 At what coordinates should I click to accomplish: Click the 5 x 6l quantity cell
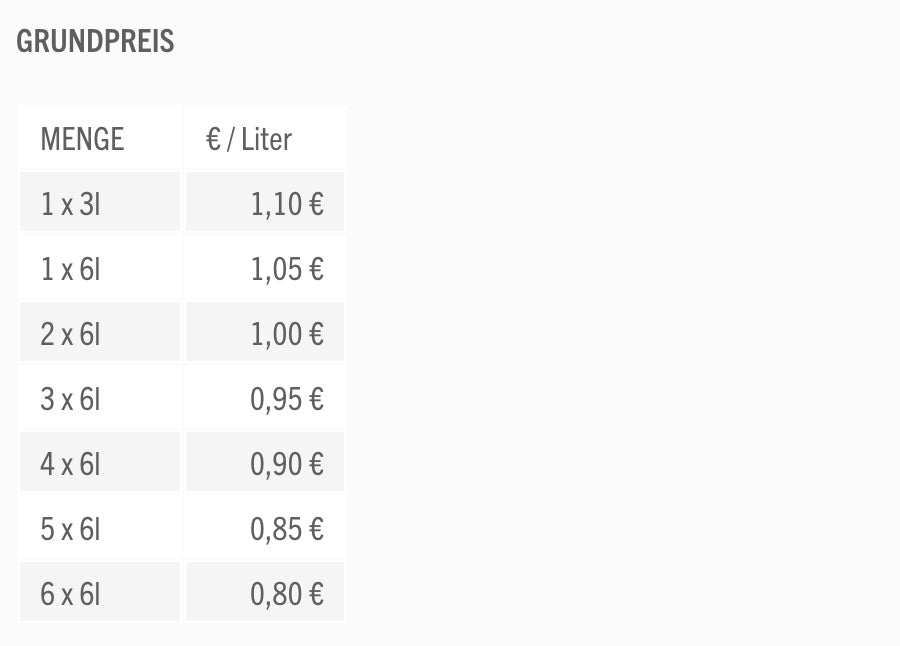click(71, 529)
